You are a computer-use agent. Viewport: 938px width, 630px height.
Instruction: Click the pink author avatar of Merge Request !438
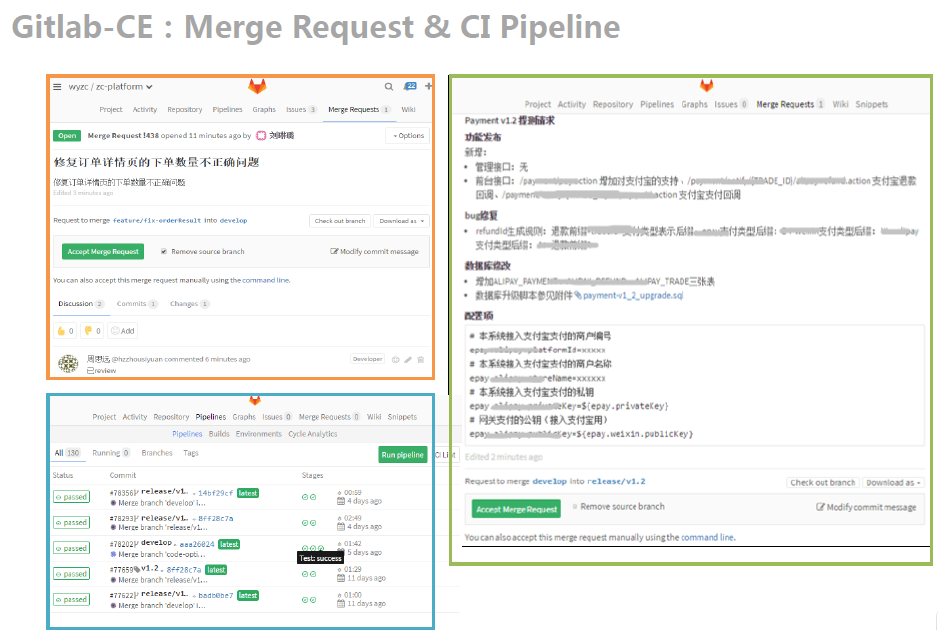coord(261,136)
